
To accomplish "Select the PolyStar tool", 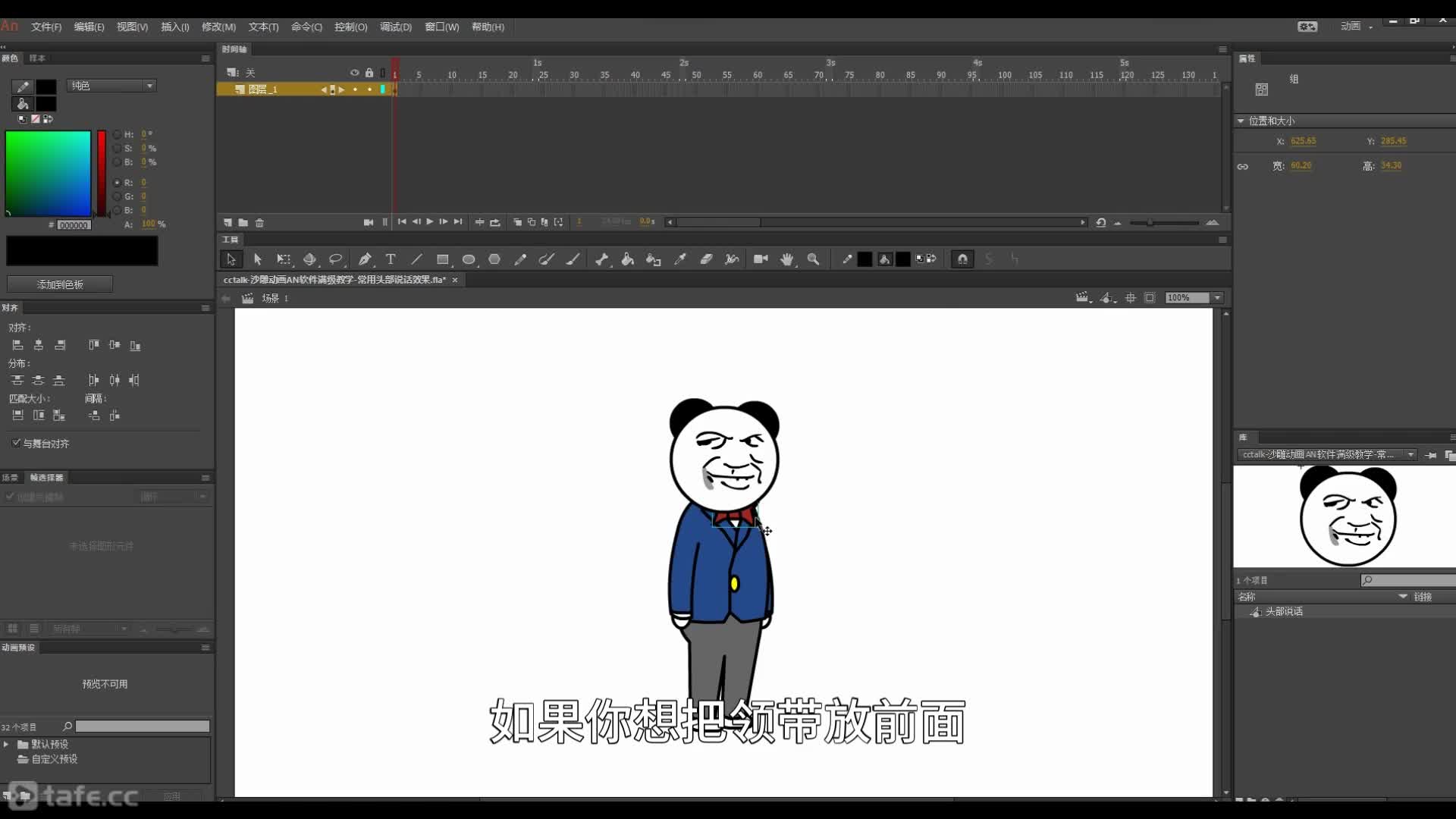I will pos(494,259).
